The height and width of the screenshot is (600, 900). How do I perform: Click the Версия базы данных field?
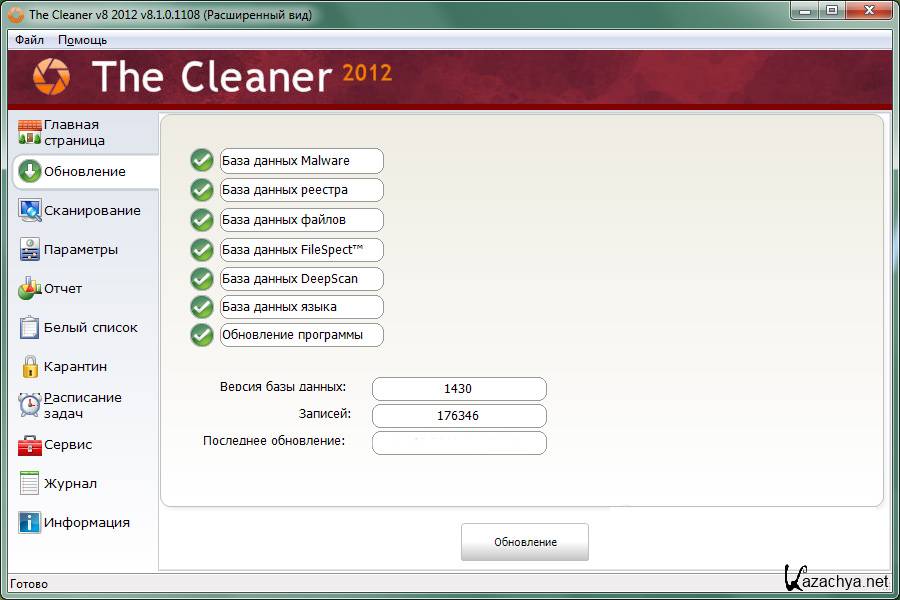(459, 389)
